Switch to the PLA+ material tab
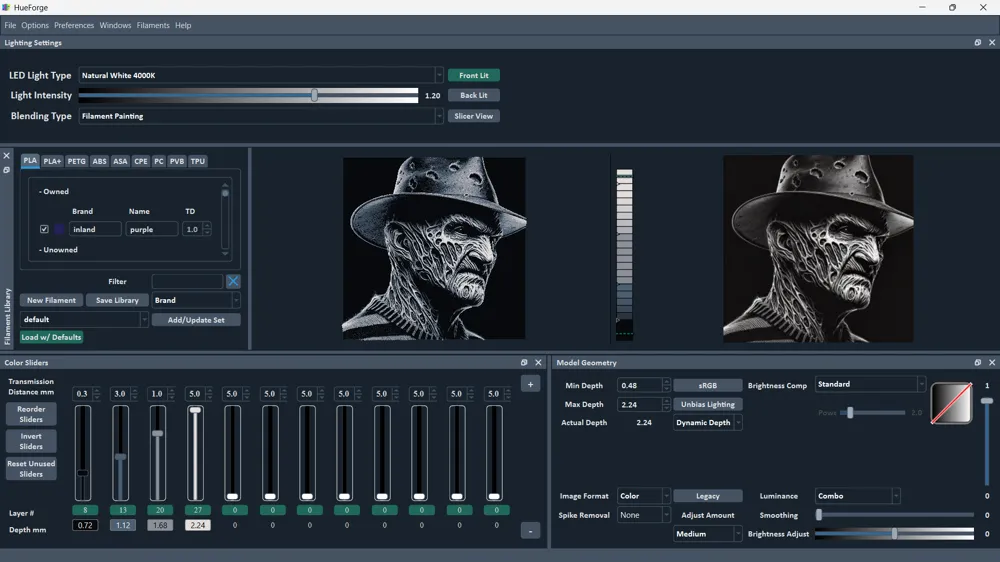Screen dimensions: 1000x562 (x=52, y=161)
